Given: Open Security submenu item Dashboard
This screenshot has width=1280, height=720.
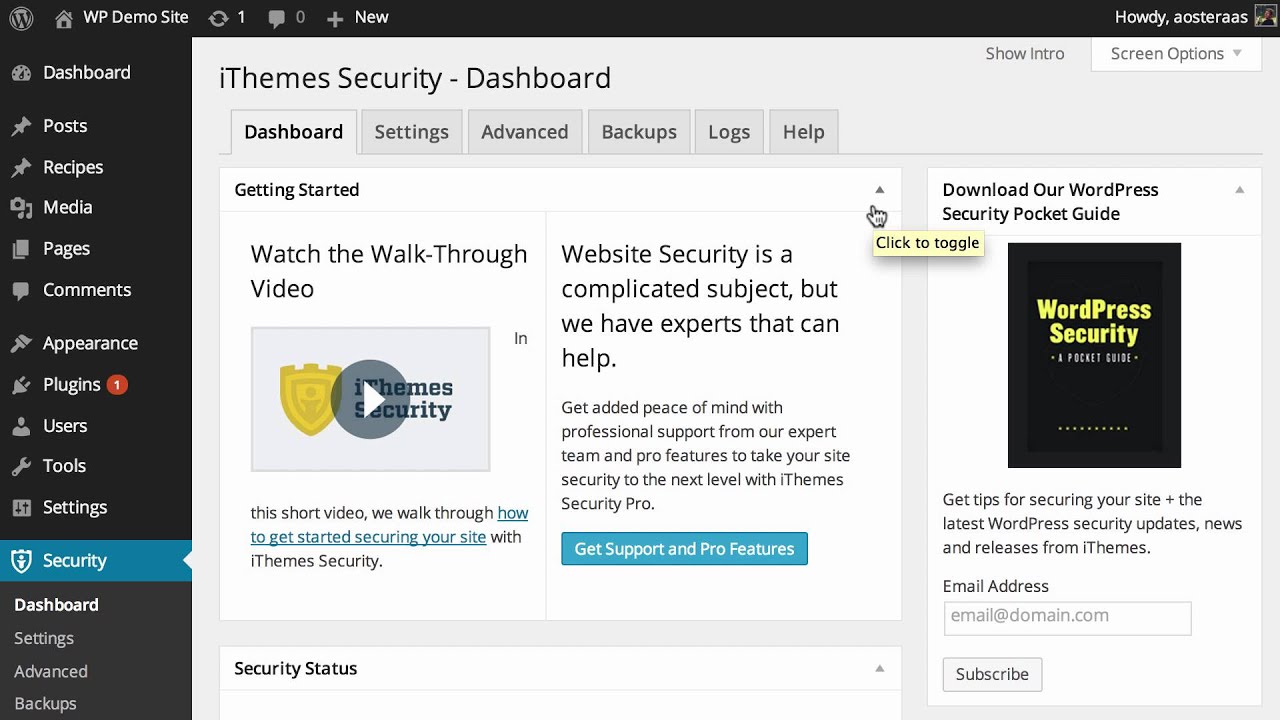Looking at the screenshot, I should click(x=56, y=605).
